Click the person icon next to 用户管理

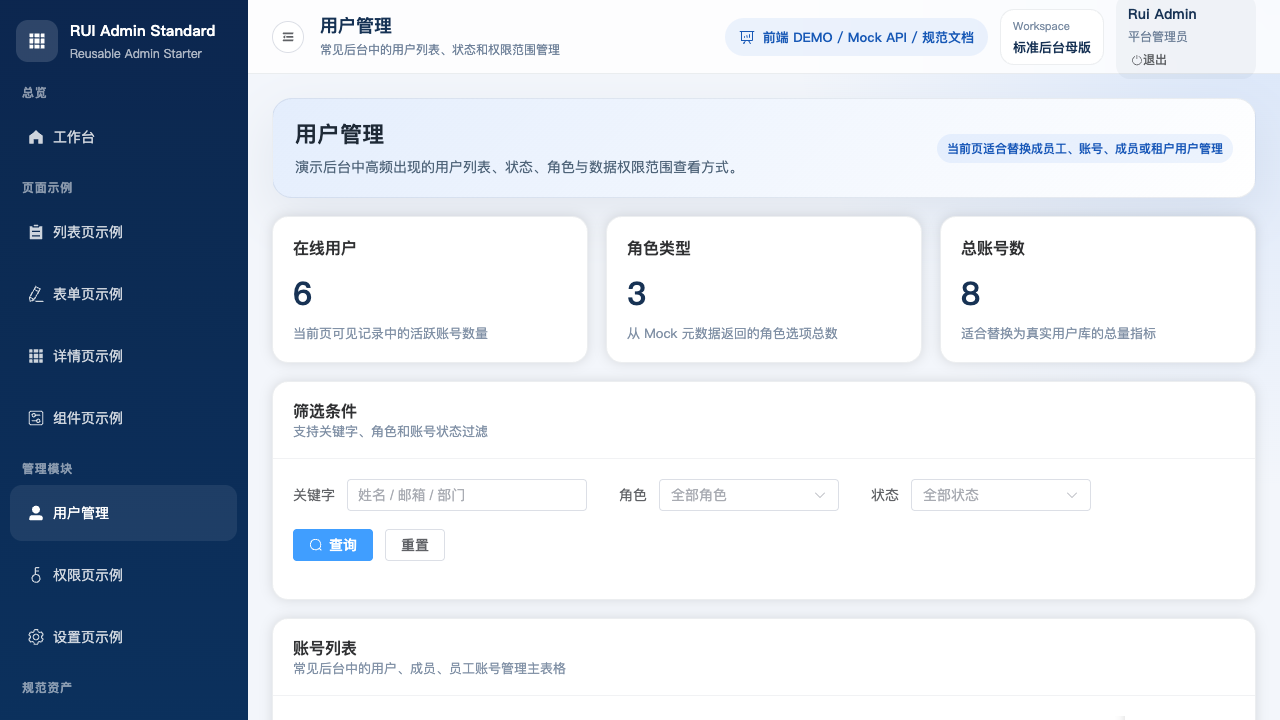[x=36, y=513]
